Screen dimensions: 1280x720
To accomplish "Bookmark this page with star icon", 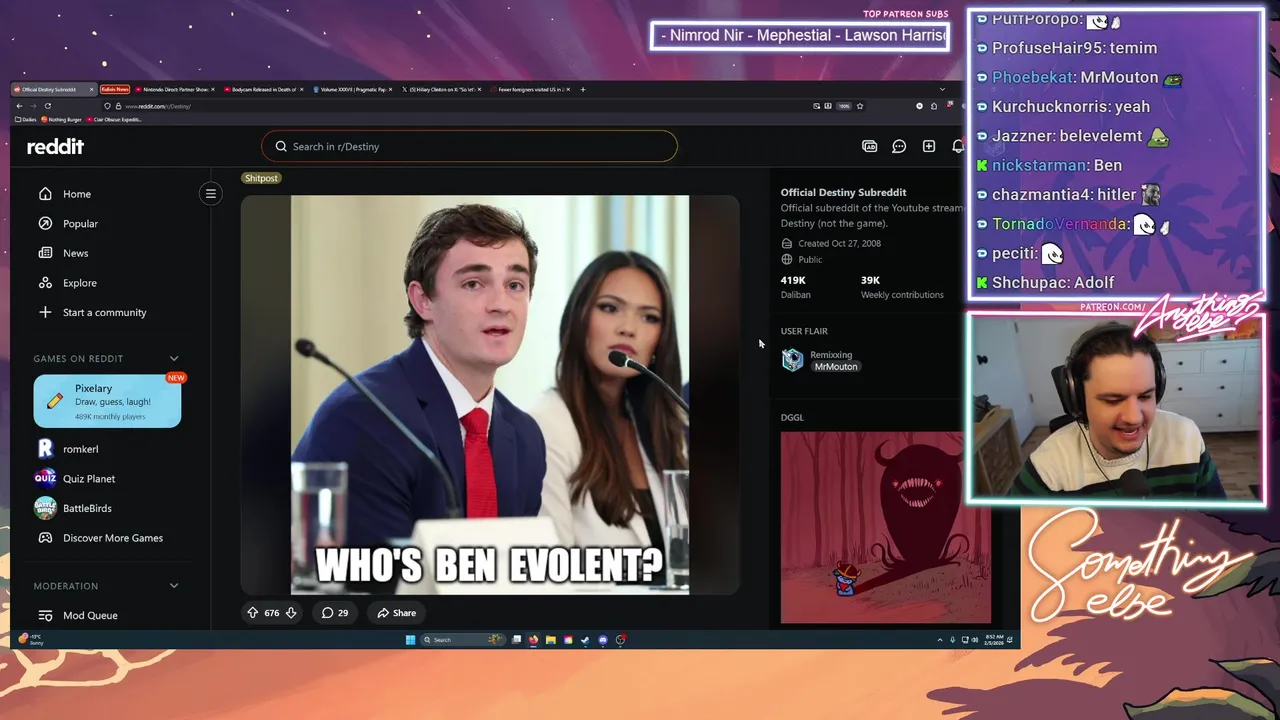I will point(859,106).
